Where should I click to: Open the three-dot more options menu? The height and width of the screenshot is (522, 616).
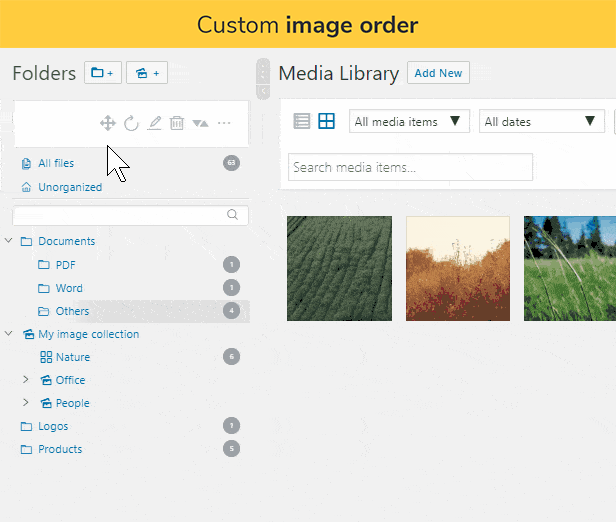pos(224,123)
